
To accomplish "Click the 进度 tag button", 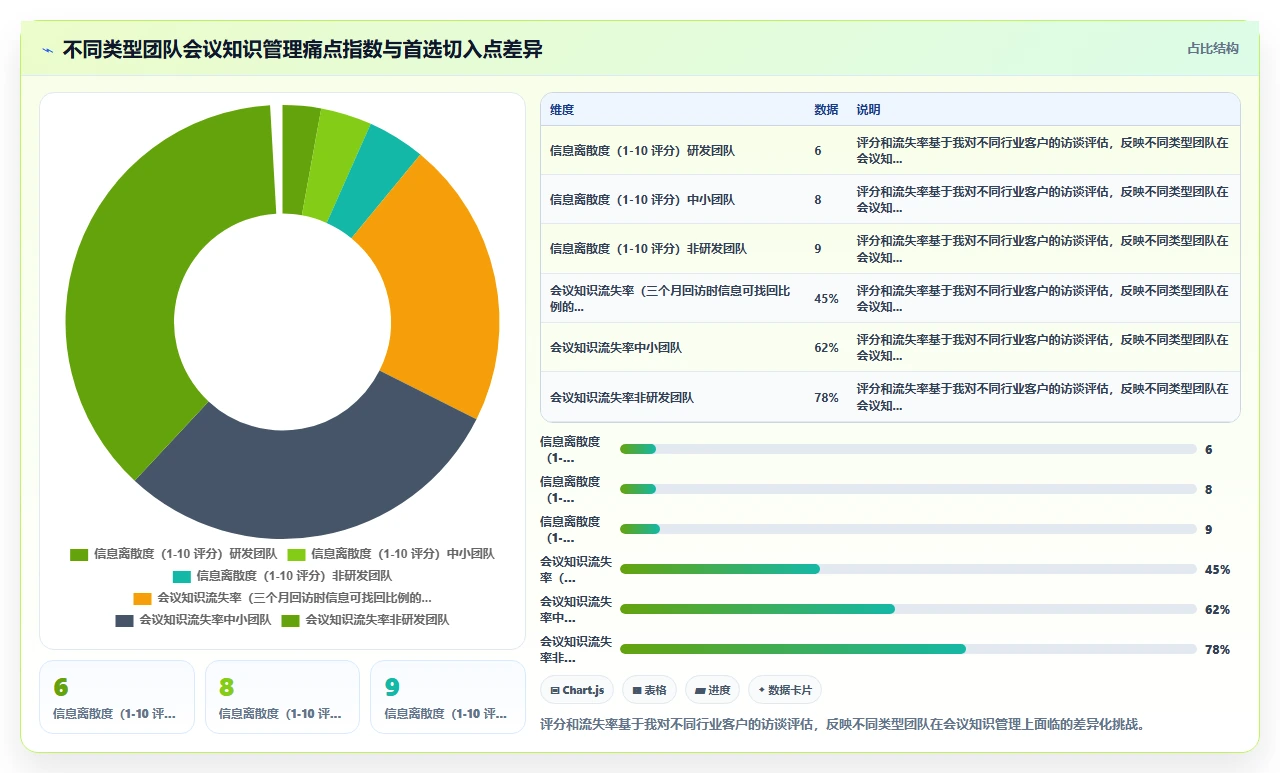I will [x=712, y=690].
